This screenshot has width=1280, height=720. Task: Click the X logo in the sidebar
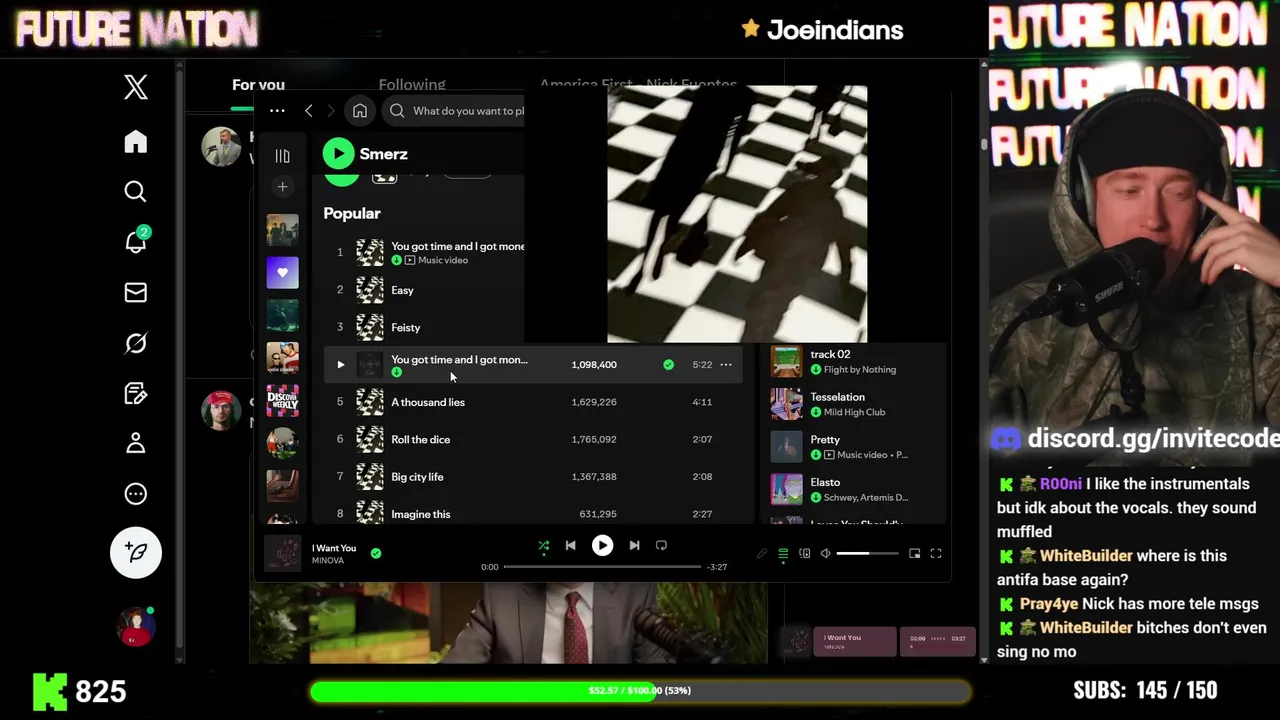(136, 87)
